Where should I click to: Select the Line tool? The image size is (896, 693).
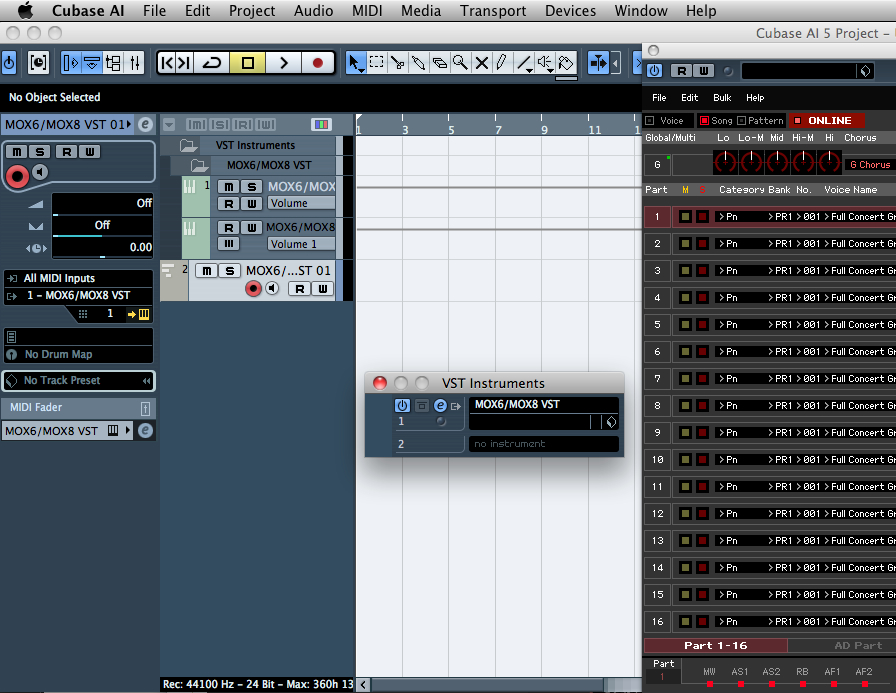(x=523, y=62)
